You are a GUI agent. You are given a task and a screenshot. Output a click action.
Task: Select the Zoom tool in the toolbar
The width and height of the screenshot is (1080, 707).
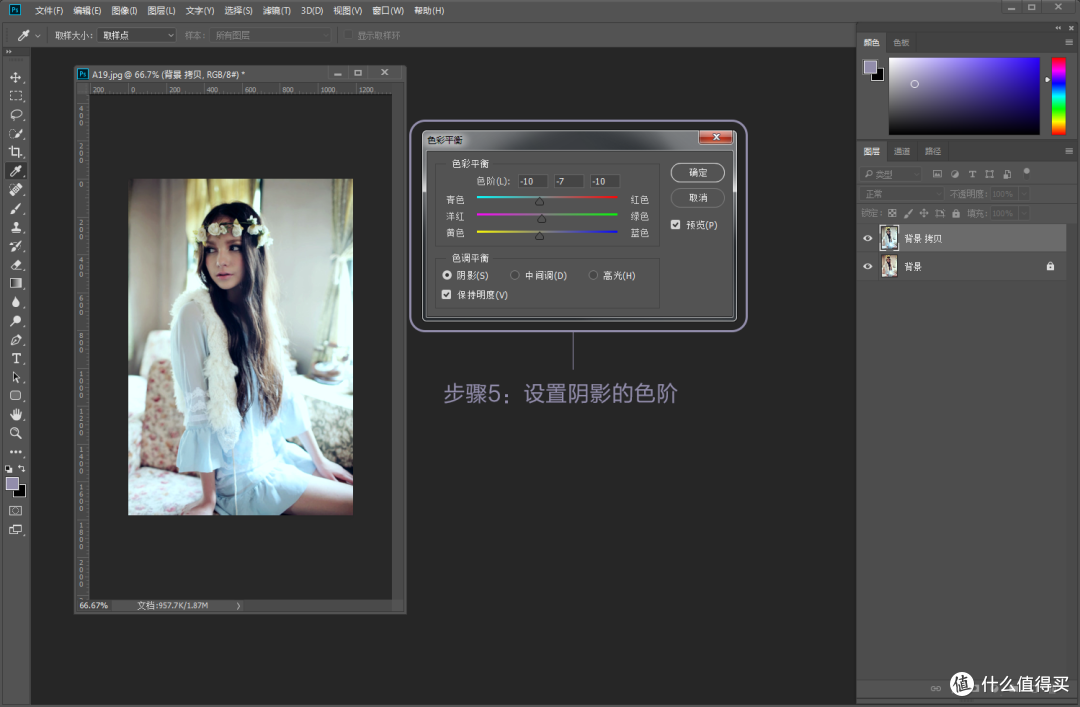pos(15,432)
